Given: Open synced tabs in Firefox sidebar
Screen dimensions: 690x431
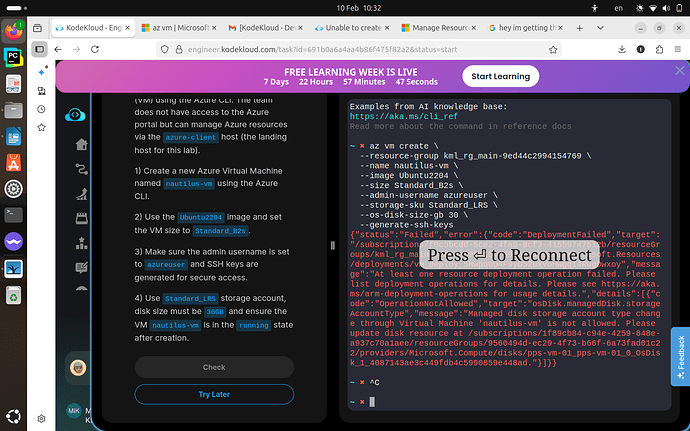Looking at the screenshot, I should (41, 91).
